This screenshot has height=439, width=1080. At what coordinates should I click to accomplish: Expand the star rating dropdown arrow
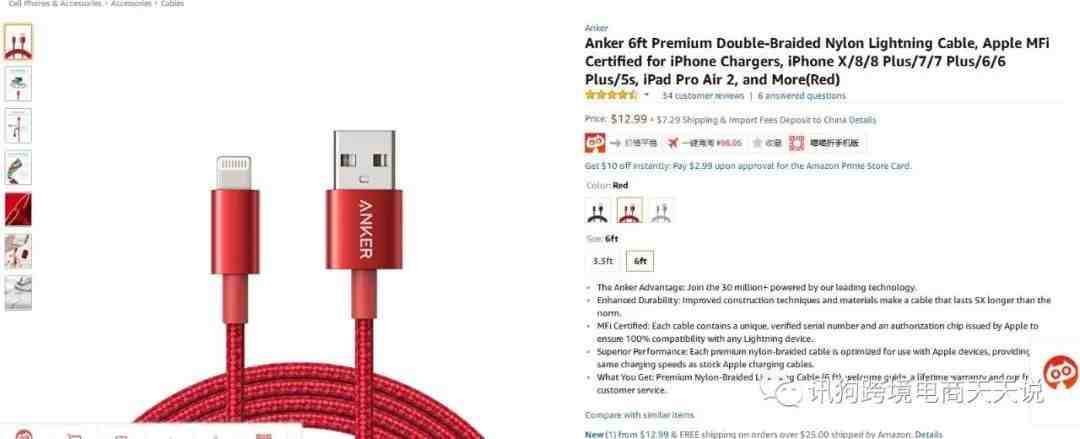click(x=647, y=94)
